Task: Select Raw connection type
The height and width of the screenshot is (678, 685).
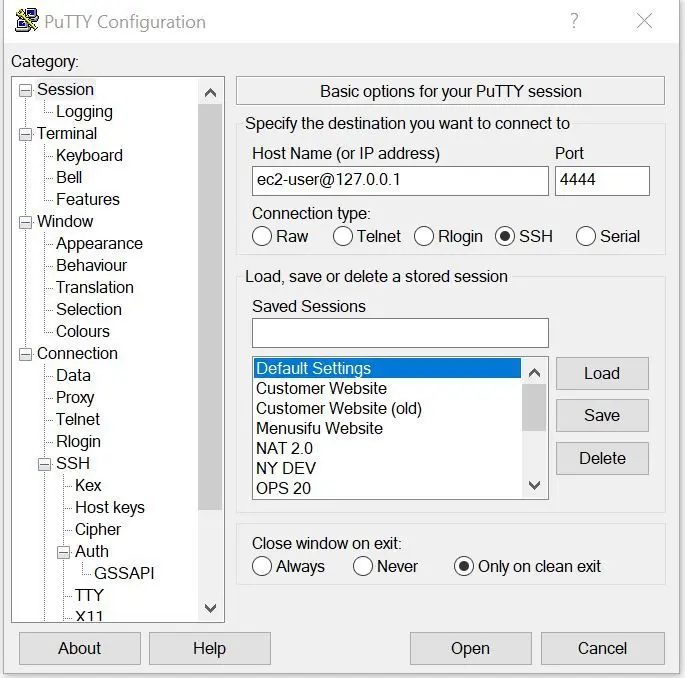Action: [x=262, y=236]
